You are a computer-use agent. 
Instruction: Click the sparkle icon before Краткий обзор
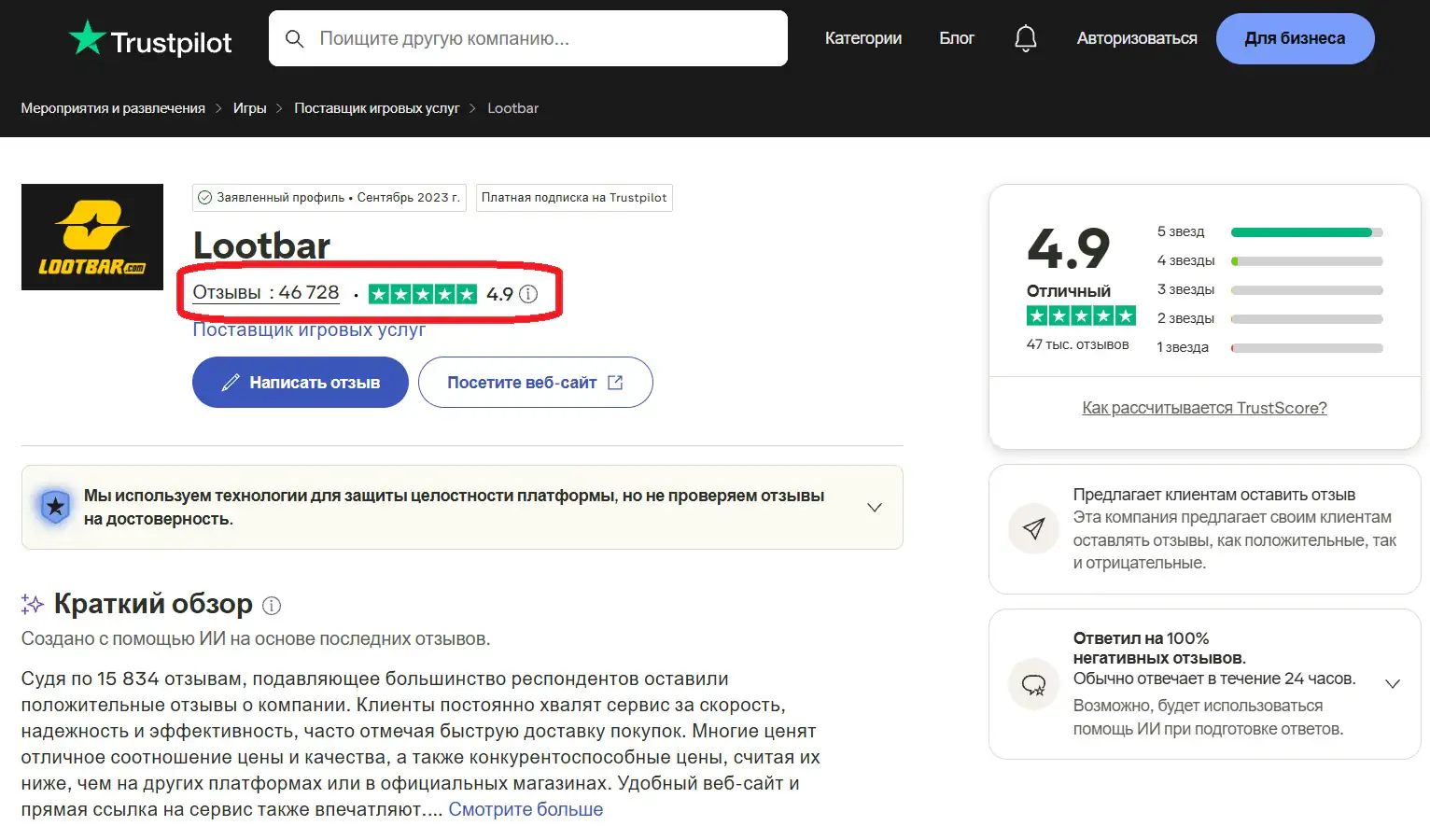pos(33,605)
